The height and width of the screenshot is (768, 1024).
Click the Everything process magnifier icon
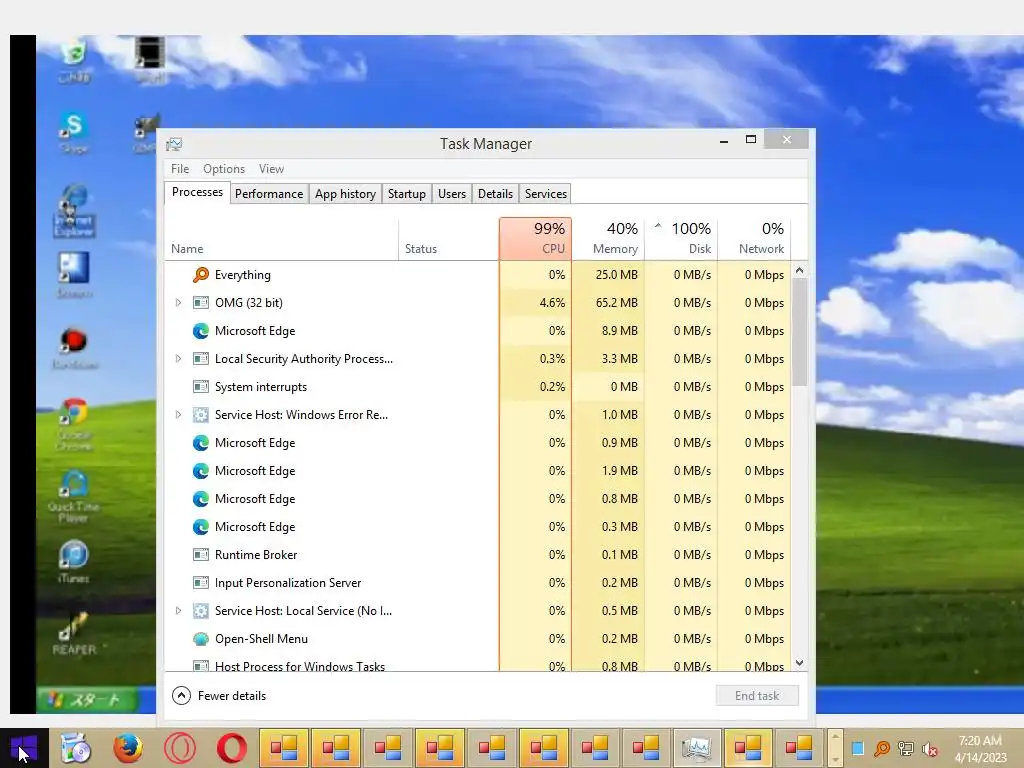click(x=200, y=275)
